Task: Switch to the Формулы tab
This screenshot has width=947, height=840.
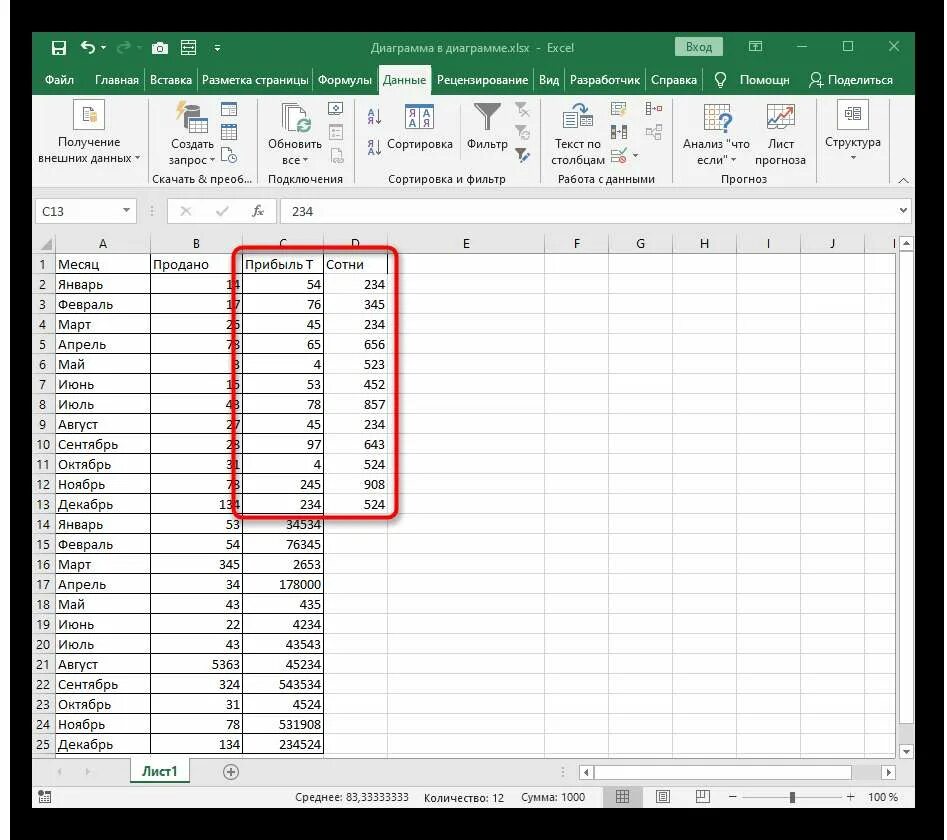Action: tap(344, 80)
